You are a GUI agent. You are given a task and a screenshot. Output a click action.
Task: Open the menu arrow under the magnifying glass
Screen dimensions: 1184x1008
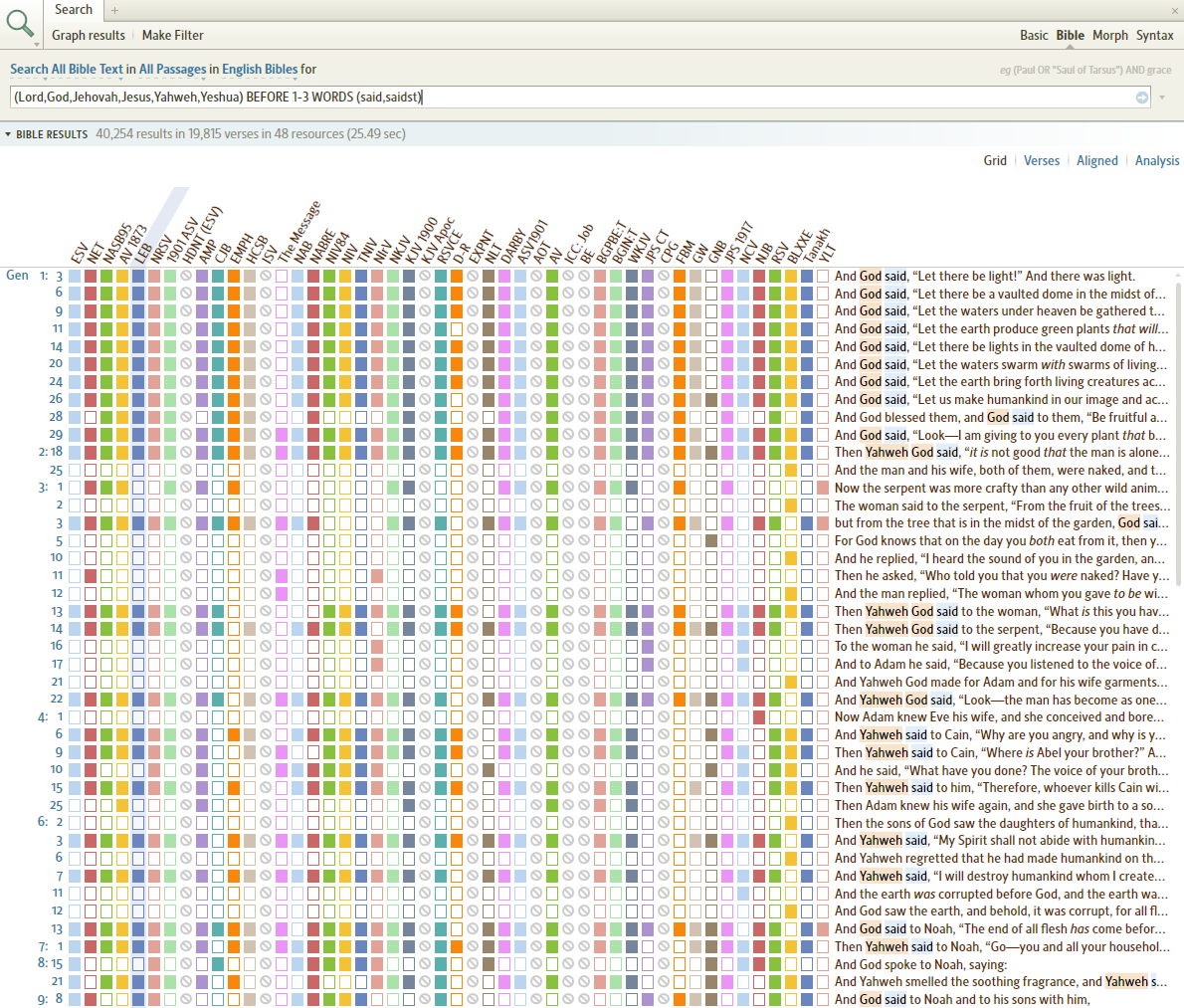pyautogui.click(x=36, y=45)
